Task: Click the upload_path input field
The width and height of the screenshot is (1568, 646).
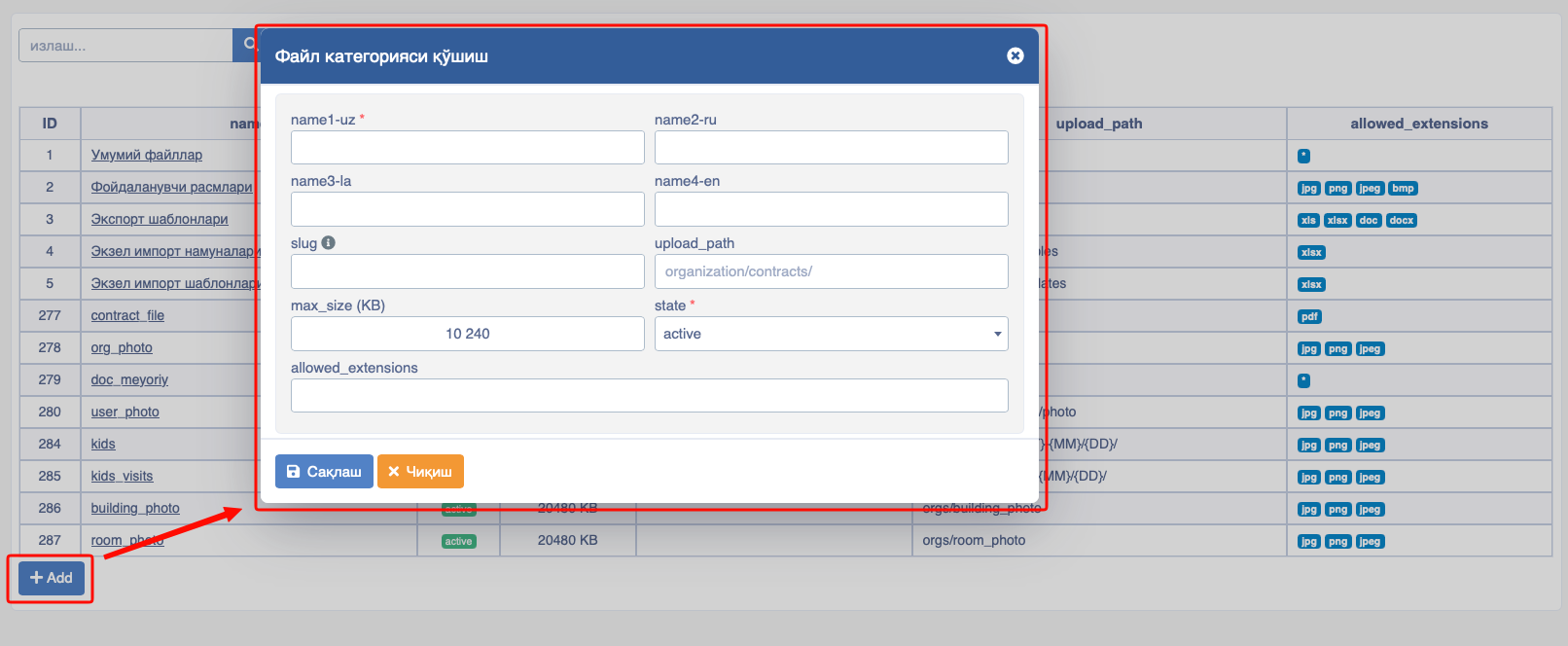Action: [832, 271]
